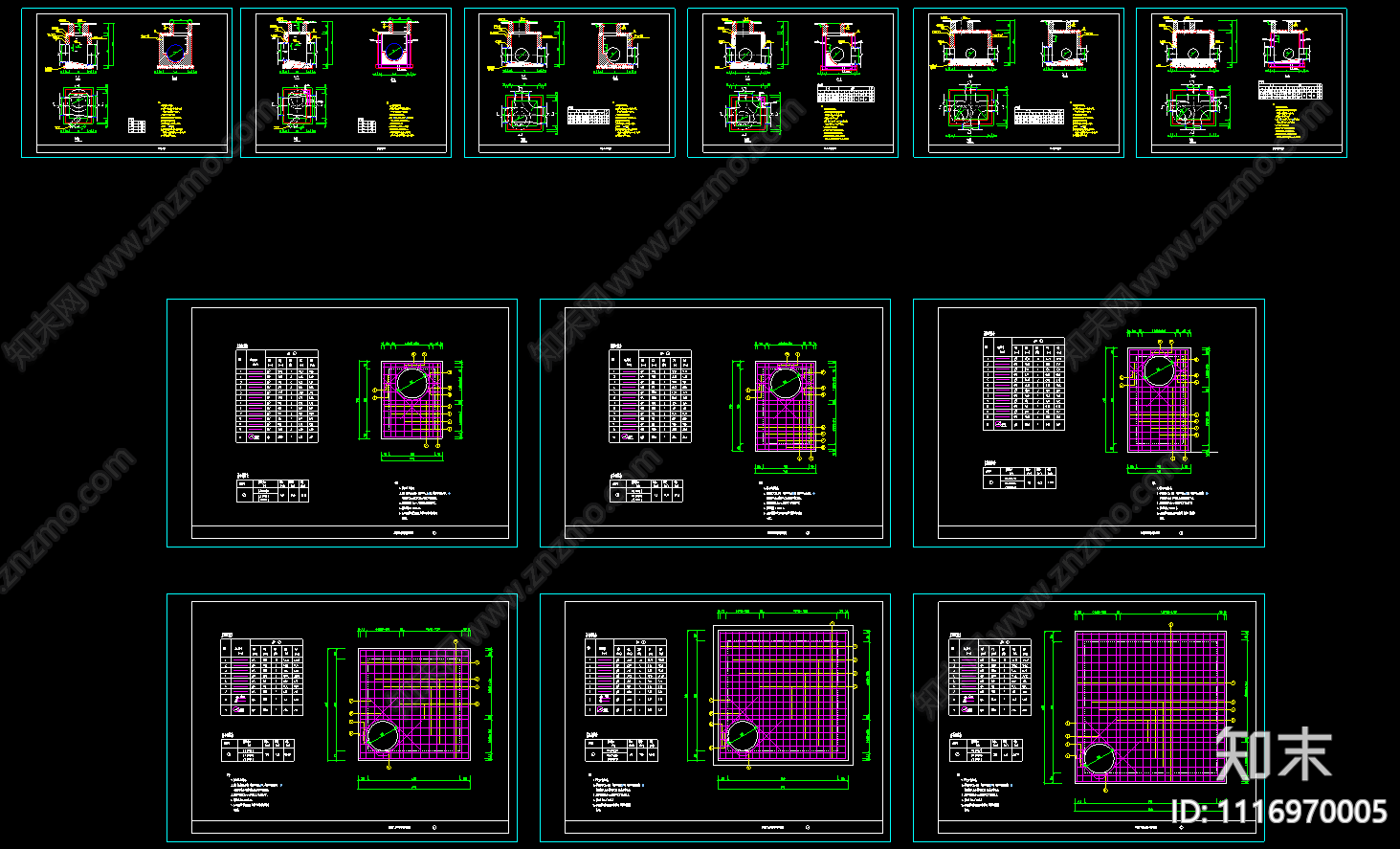1400x849 pixels.
Task: Open the last top-row drawing sheet
Action: [x=1241, y=82]
